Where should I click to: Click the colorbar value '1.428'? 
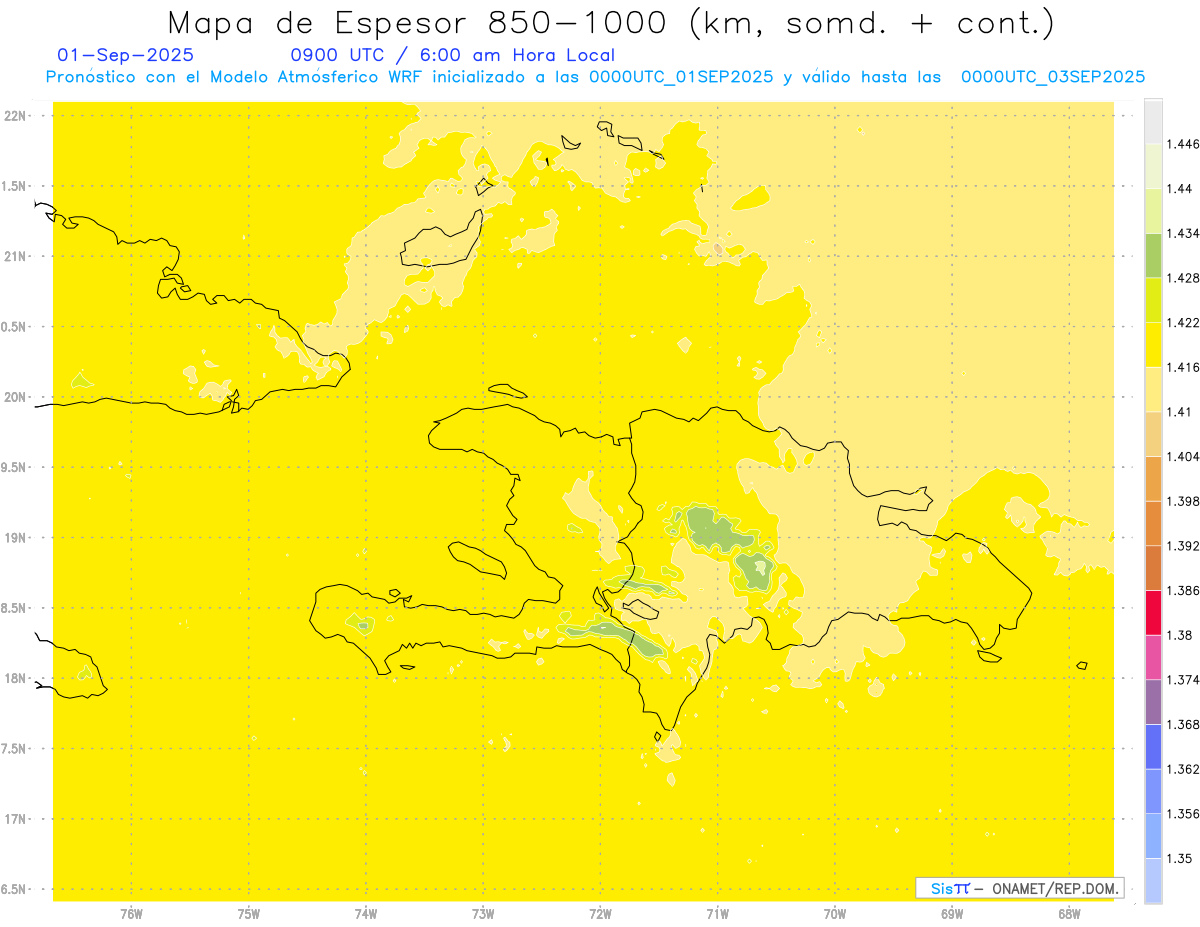[x=1185, y=278]
